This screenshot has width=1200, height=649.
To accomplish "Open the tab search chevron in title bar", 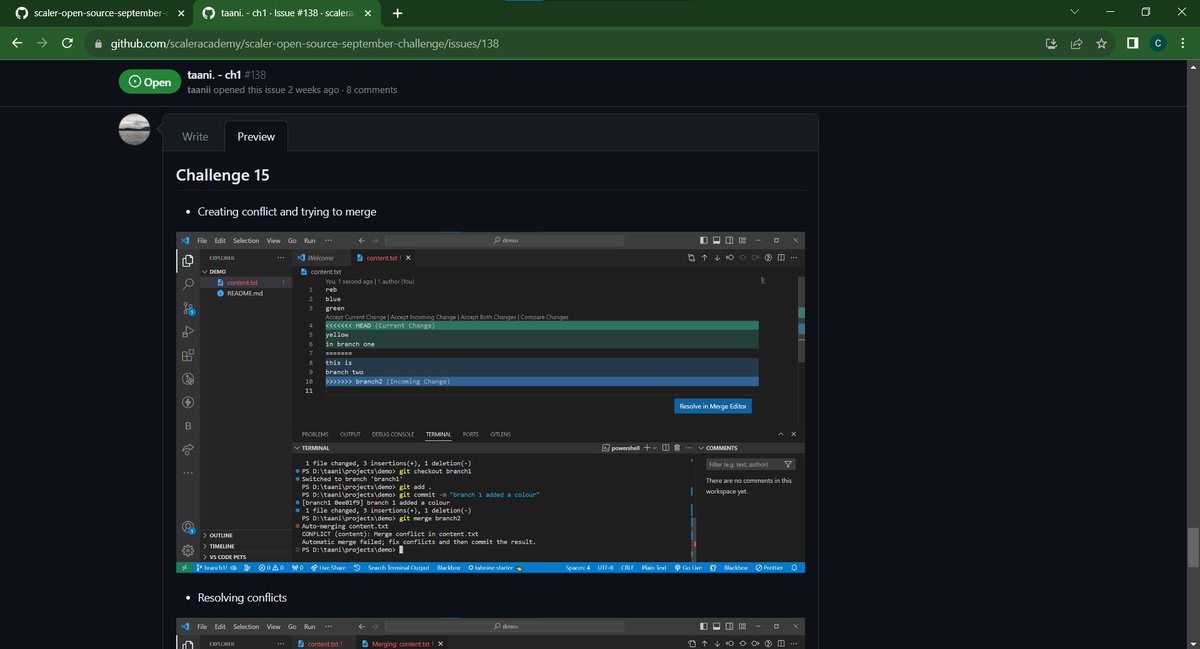I will [x=1075, y=13].
